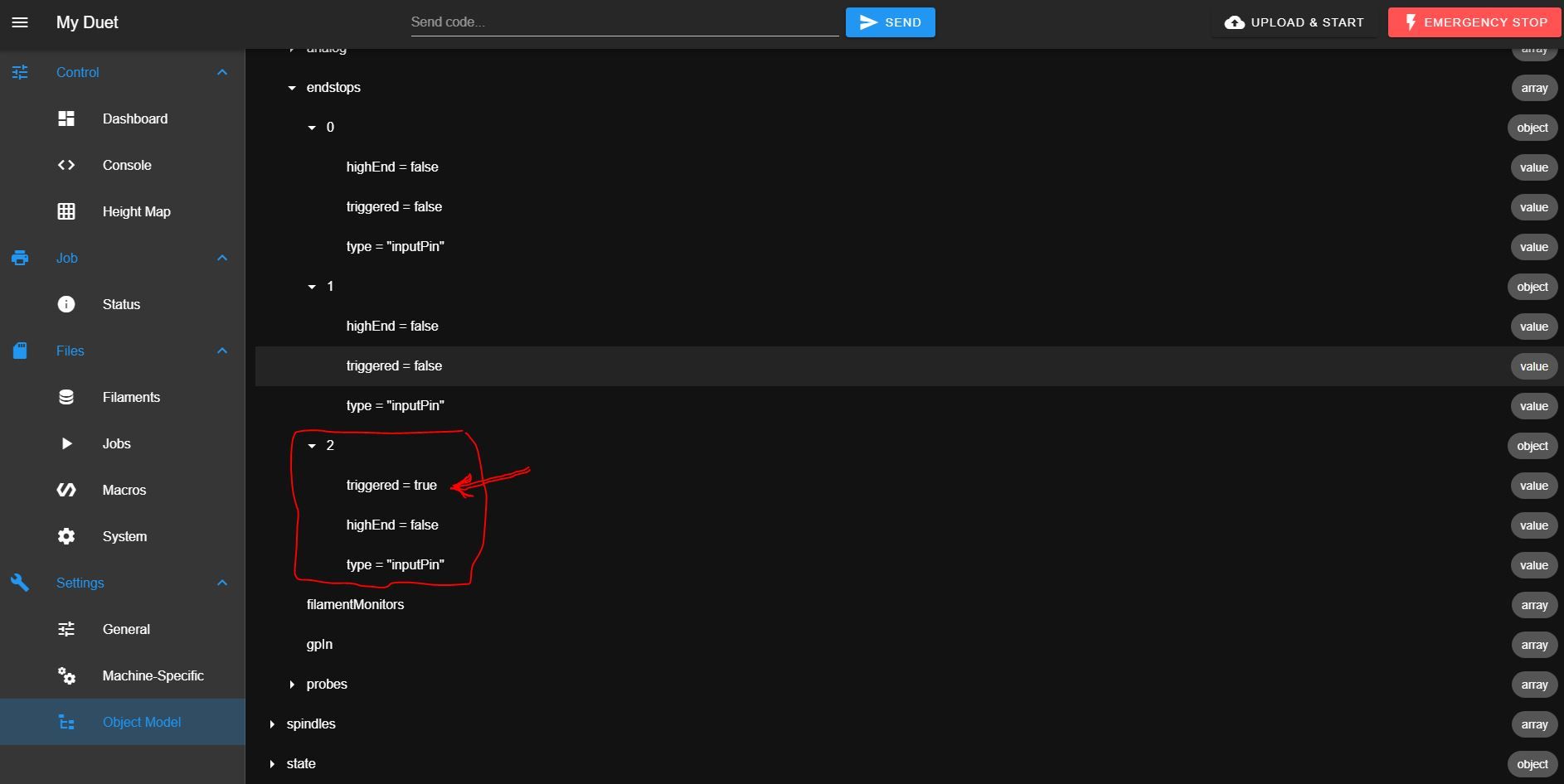1564x784 pixels.
Task: Click the object badge on state row
Action: click(1532, 764)
